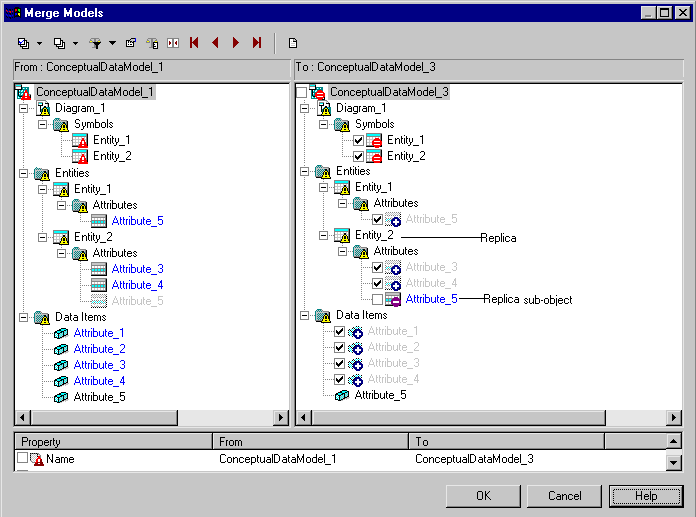Click the new document toolbar icon
Viewport: 696px width, 517px height.
[293, 43]
